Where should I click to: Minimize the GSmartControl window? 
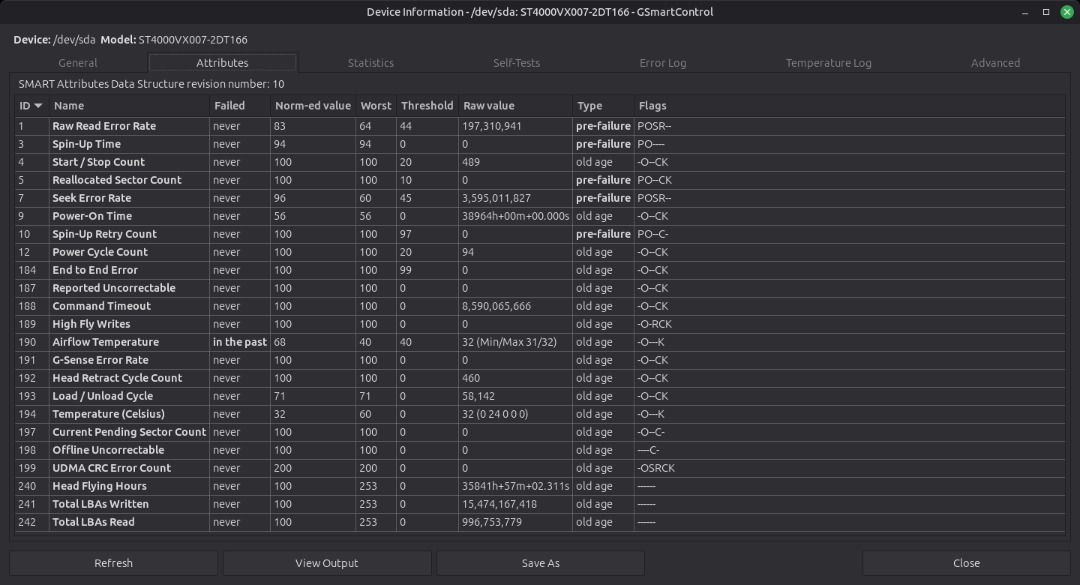click(1025, 12)
